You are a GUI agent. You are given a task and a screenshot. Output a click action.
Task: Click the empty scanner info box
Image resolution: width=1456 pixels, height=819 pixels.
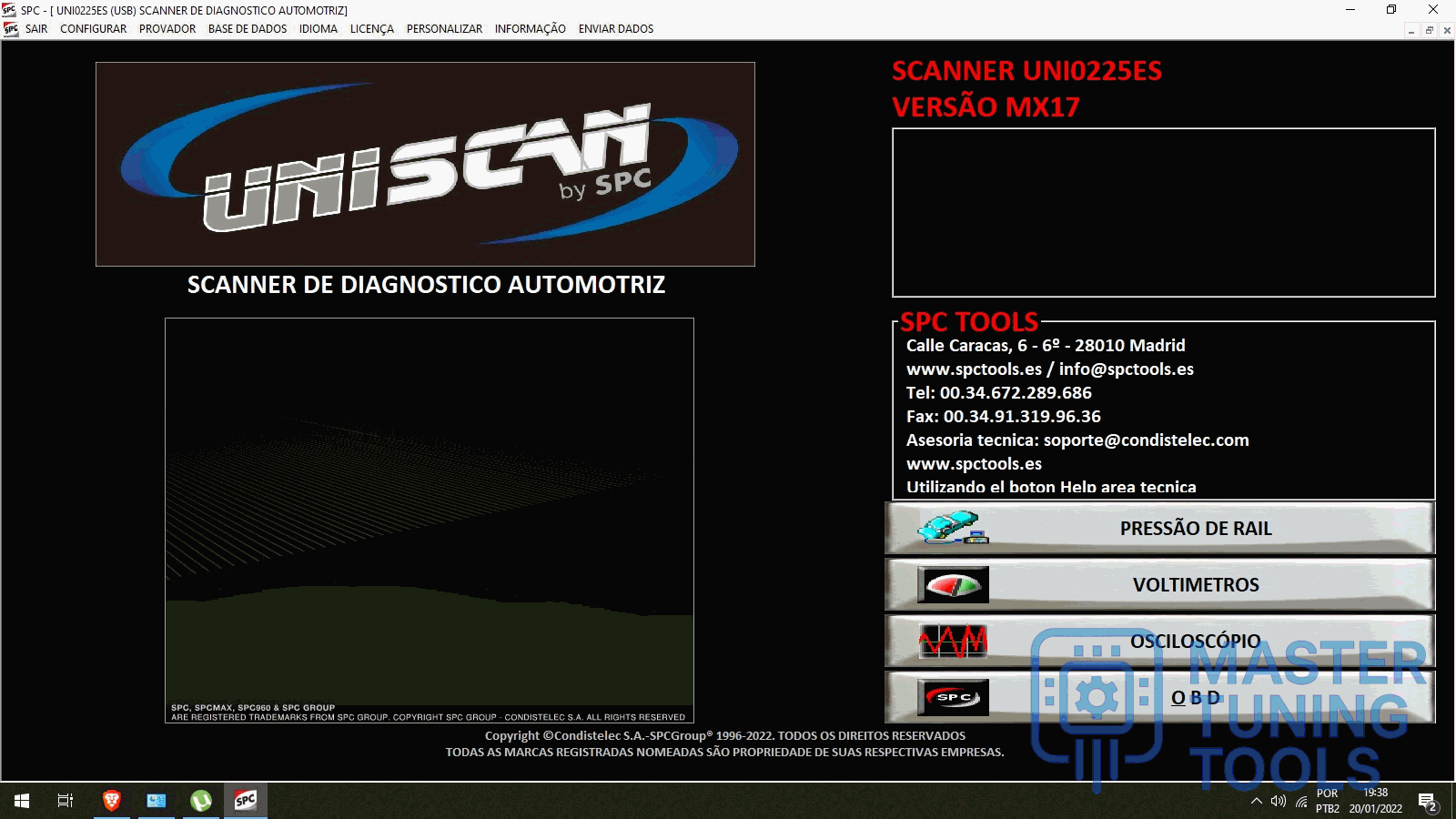tap(1163, 213)
